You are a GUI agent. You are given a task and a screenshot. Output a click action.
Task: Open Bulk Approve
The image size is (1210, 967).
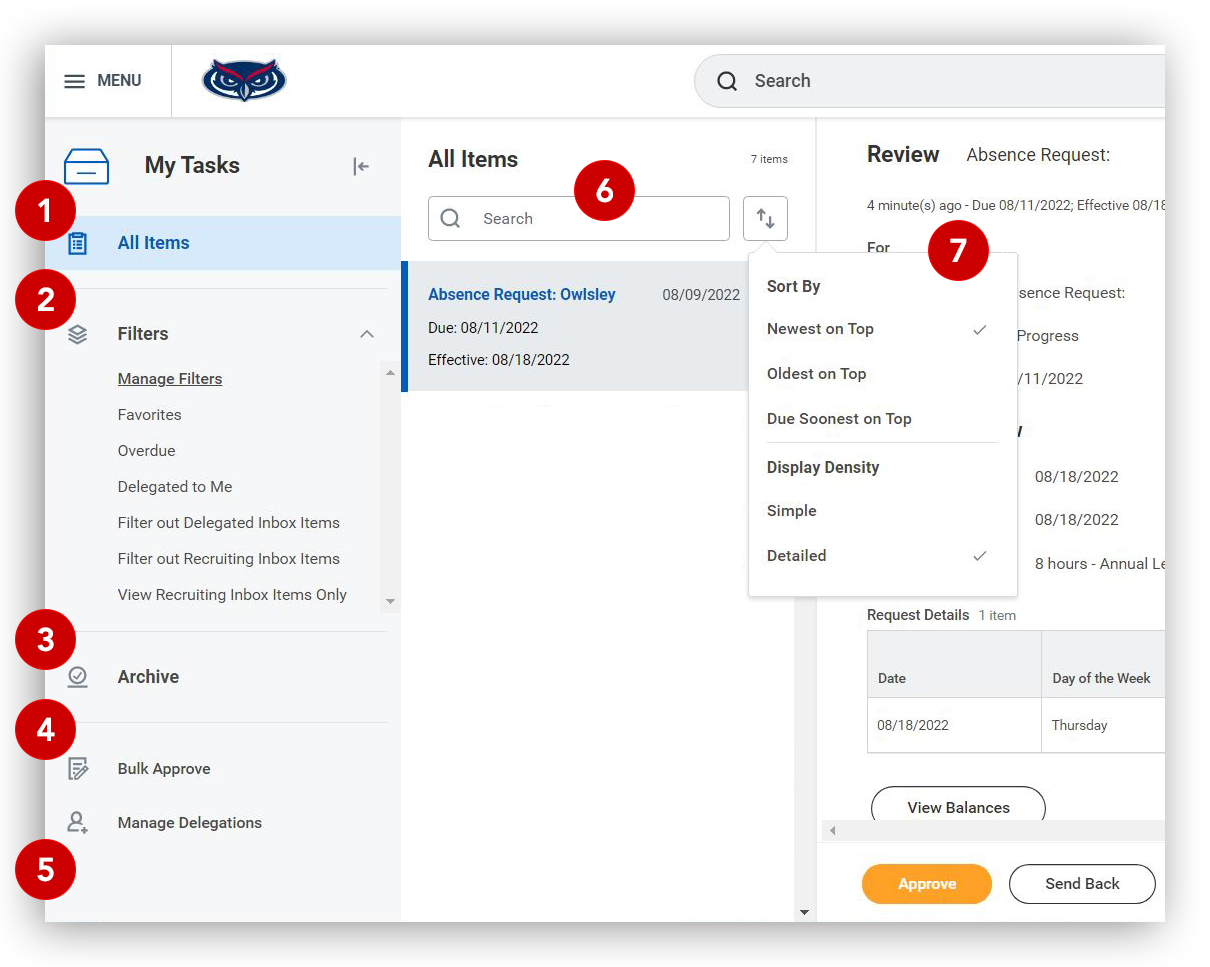coord(164,769)
